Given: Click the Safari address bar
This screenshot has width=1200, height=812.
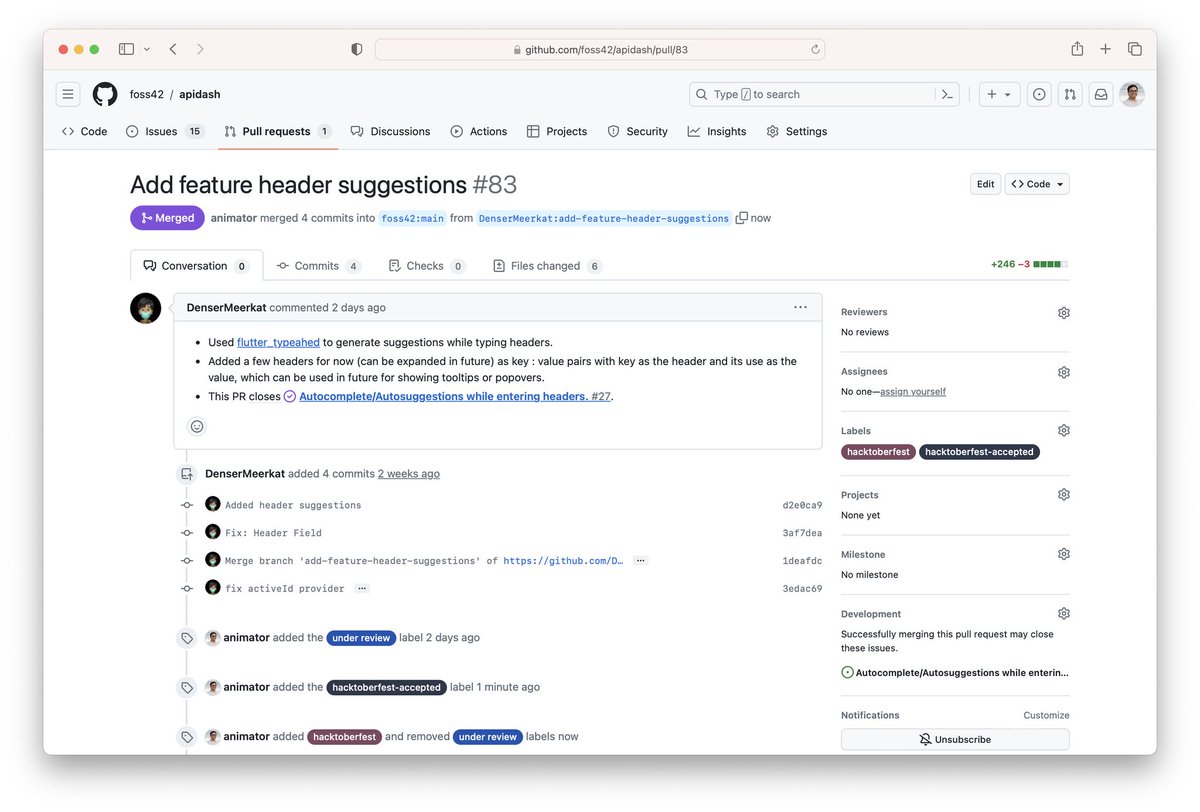Looking at the screenshot, I should 600,49.
